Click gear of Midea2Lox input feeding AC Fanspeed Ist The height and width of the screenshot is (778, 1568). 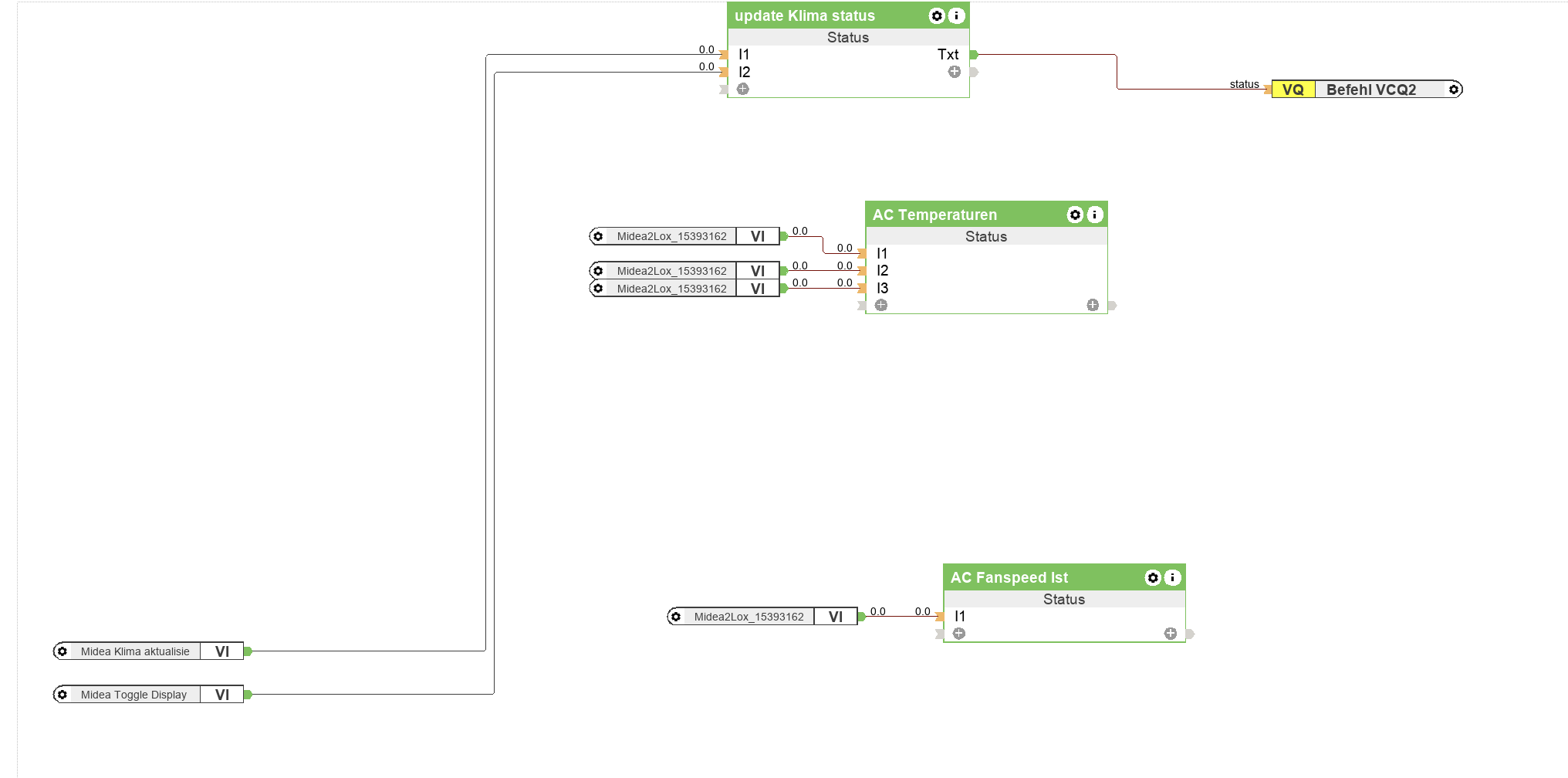(x=676, y=617)
